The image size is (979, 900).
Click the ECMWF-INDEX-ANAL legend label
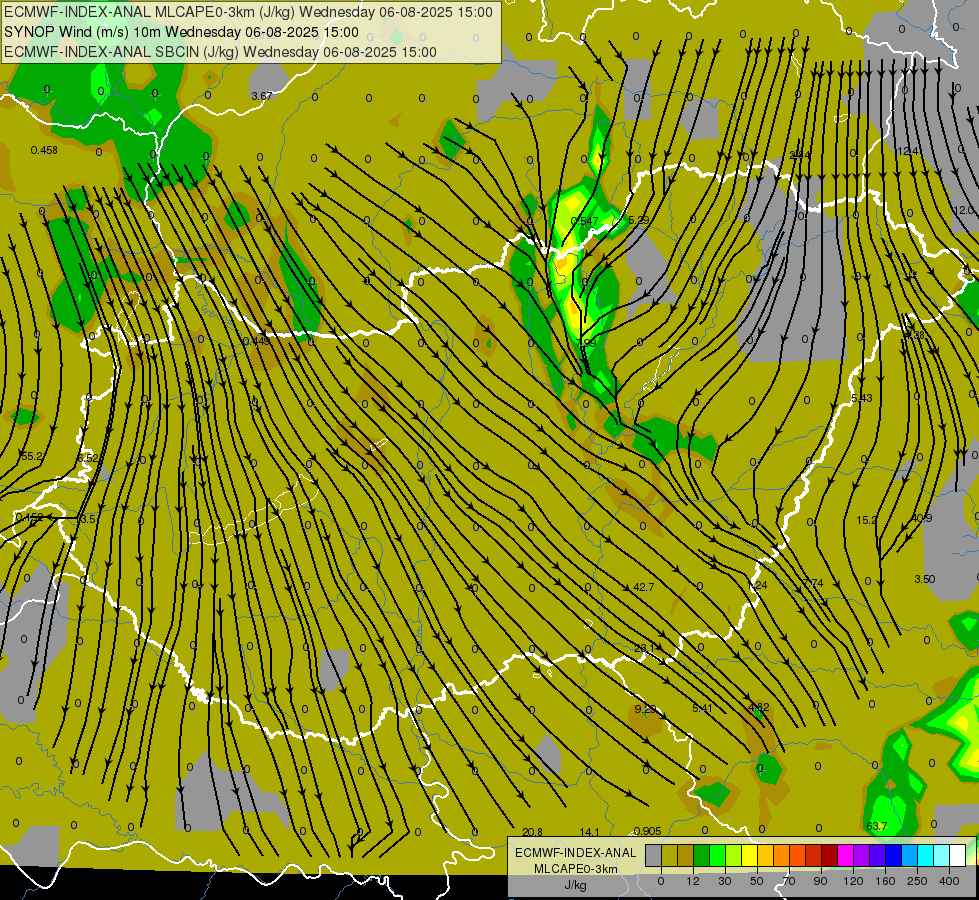576,853
